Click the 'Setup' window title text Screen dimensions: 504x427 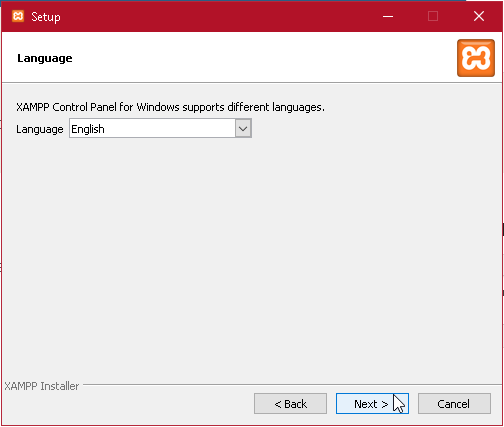(46, 17)
